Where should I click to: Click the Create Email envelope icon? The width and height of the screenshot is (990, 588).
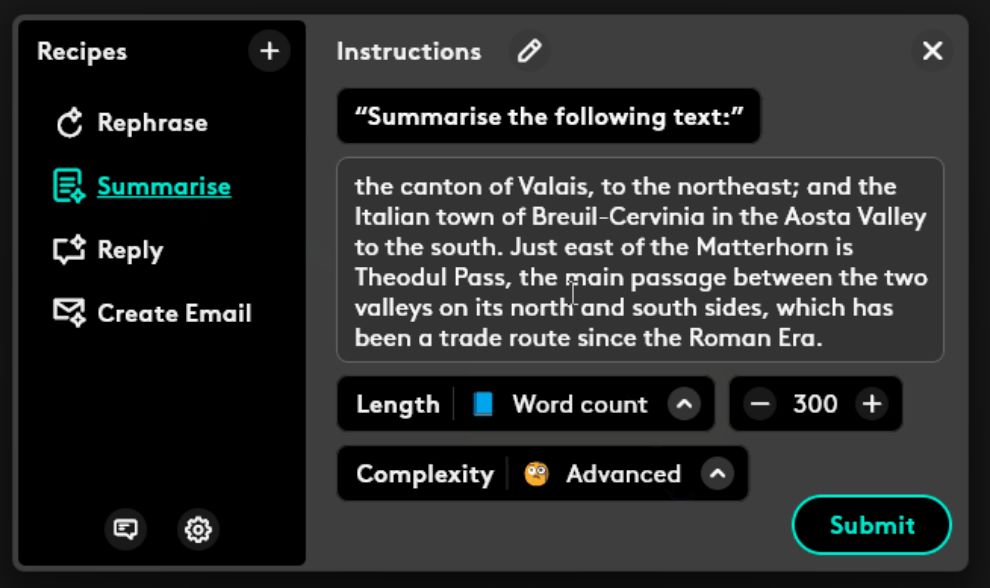click(69, 312)
